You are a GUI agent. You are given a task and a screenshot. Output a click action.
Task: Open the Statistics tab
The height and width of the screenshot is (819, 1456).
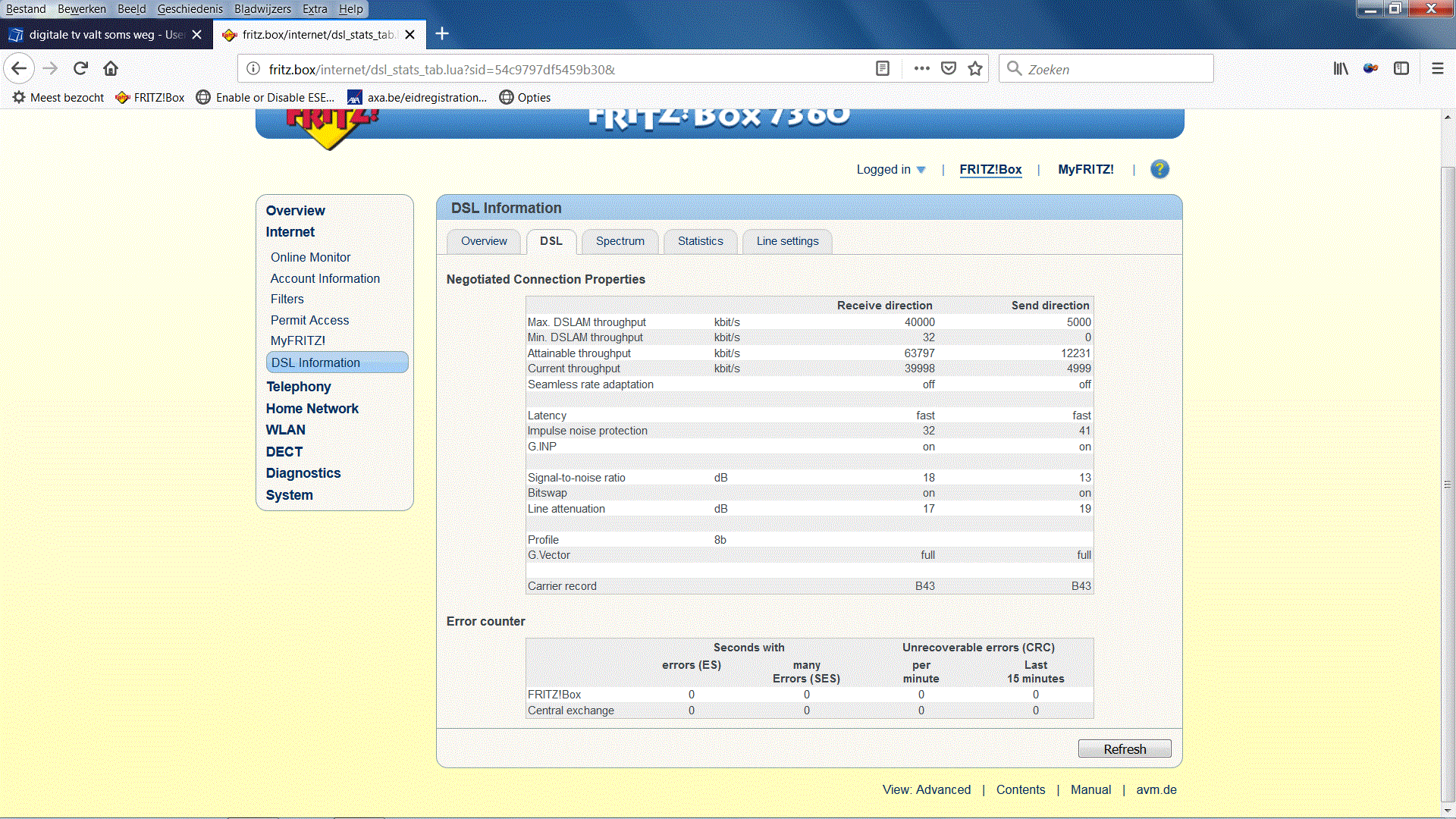tap(700, 241)
